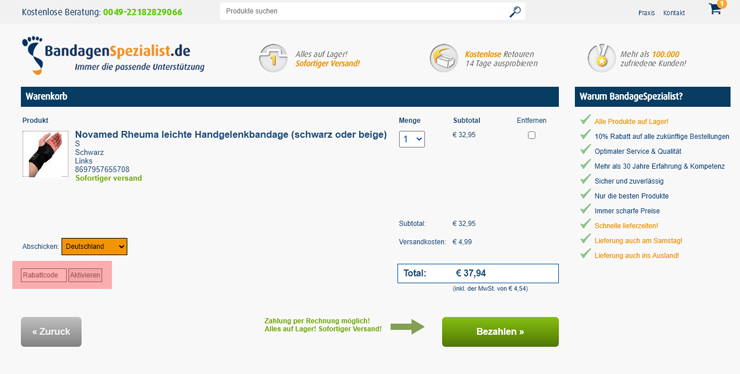Click 'Mehr als 30 Jahre Erfahrung & Kompetenz'
Screen dimensions: 740x374
tap(660, 166)
